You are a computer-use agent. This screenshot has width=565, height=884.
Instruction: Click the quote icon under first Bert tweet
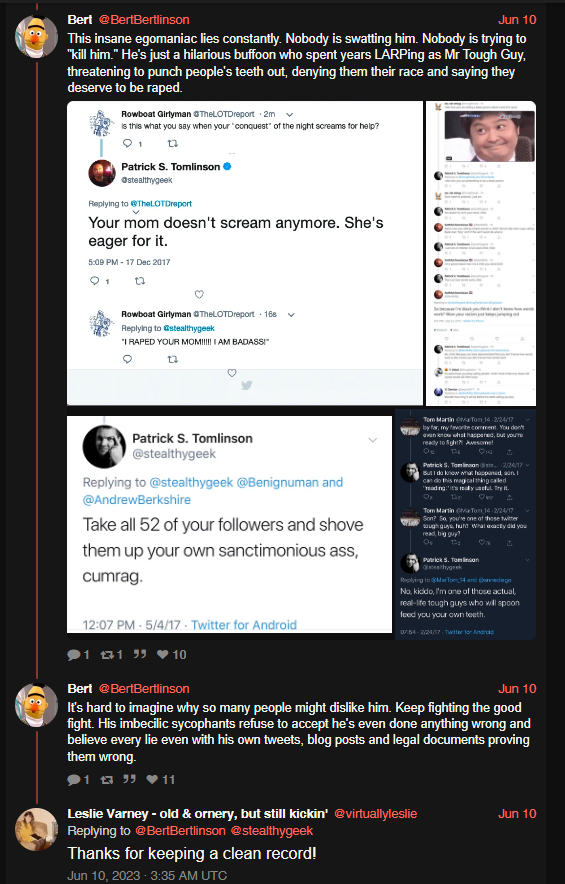140,654
